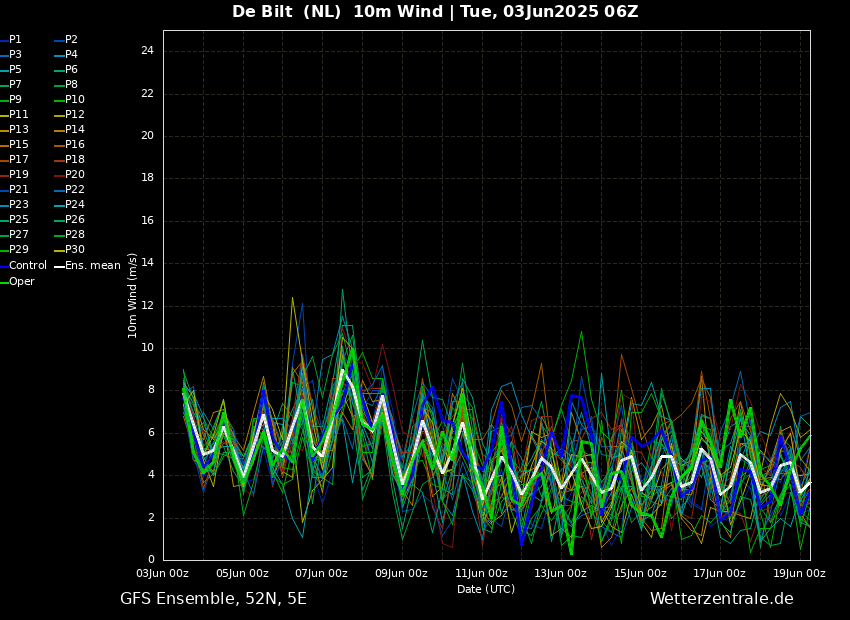850x620 pixels.
Task: Select the P2 legend label
Action: [71, 40]
